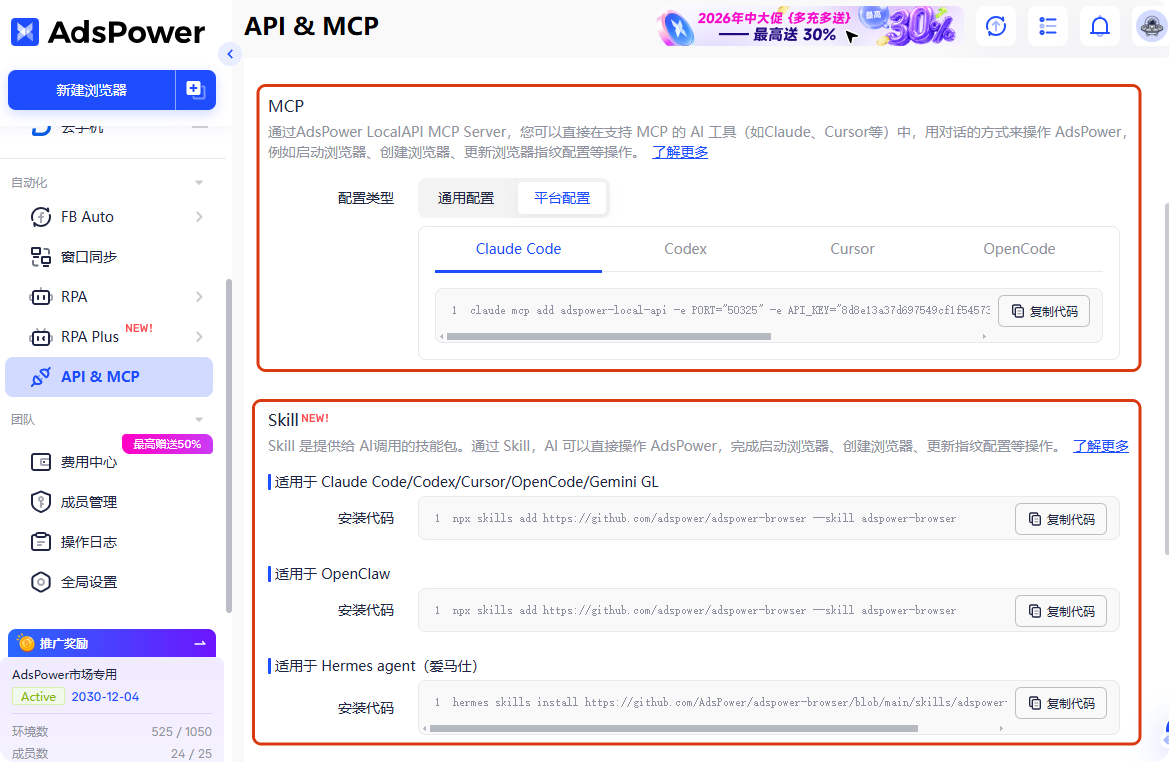Switch to the Claude Code tab

click(x=518, y=249)
